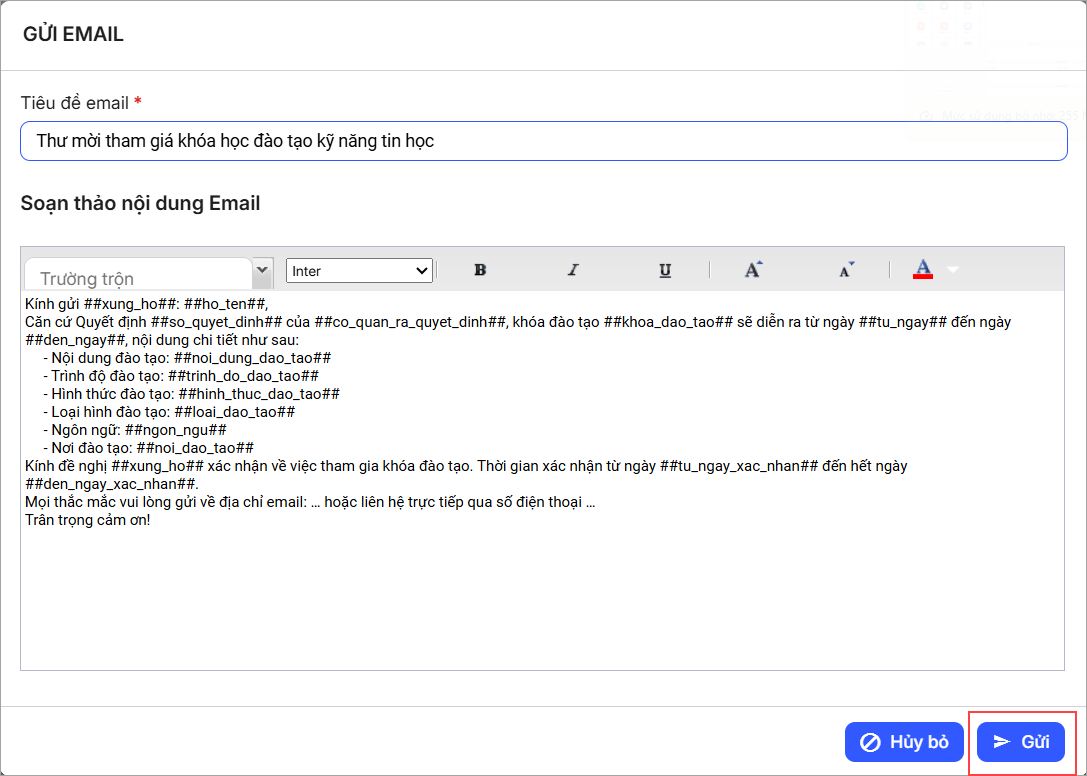Click the Hủy bỏ cancel button
1087x776 pixels.
pos(904,742)
